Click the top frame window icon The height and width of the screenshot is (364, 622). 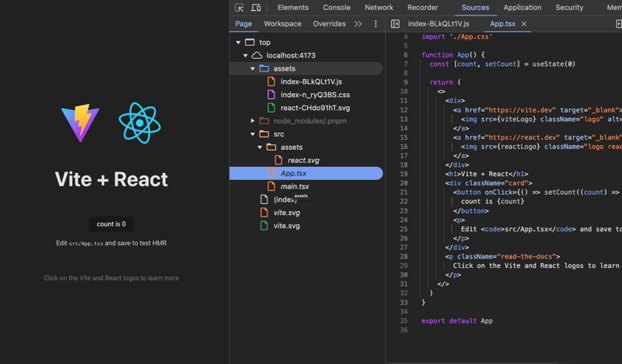pos(250,42)
